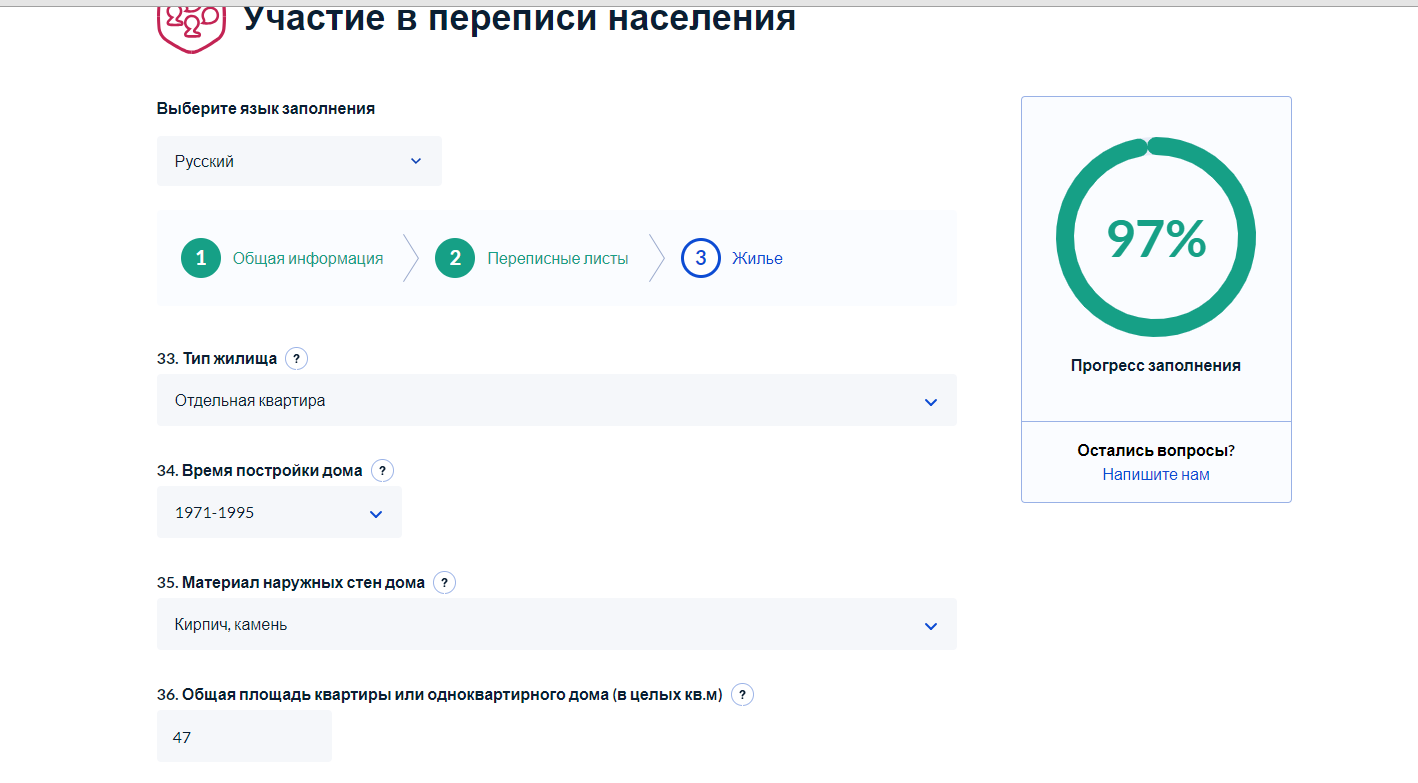1418x783 pixels.
Task: Expand the Отдельная квартира housing type dropdown
Action: coord(557,400)
